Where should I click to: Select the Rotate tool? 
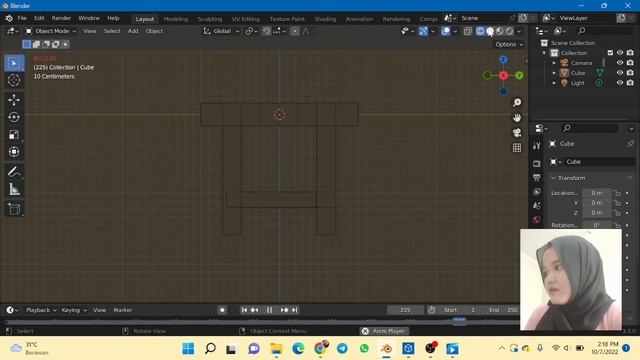click(14, 117)
